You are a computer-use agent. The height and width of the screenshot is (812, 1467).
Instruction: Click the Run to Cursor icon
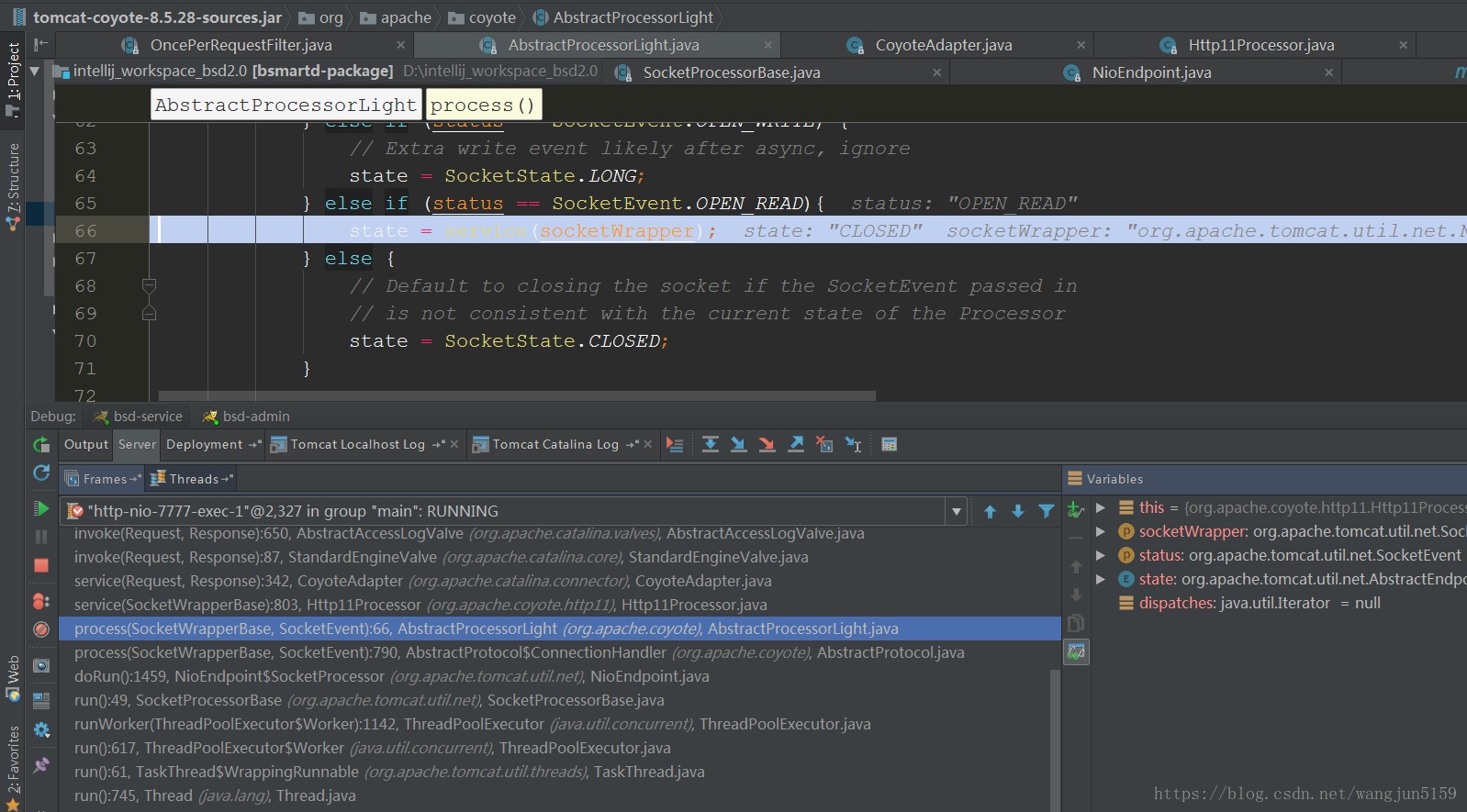tap(853, 445)
